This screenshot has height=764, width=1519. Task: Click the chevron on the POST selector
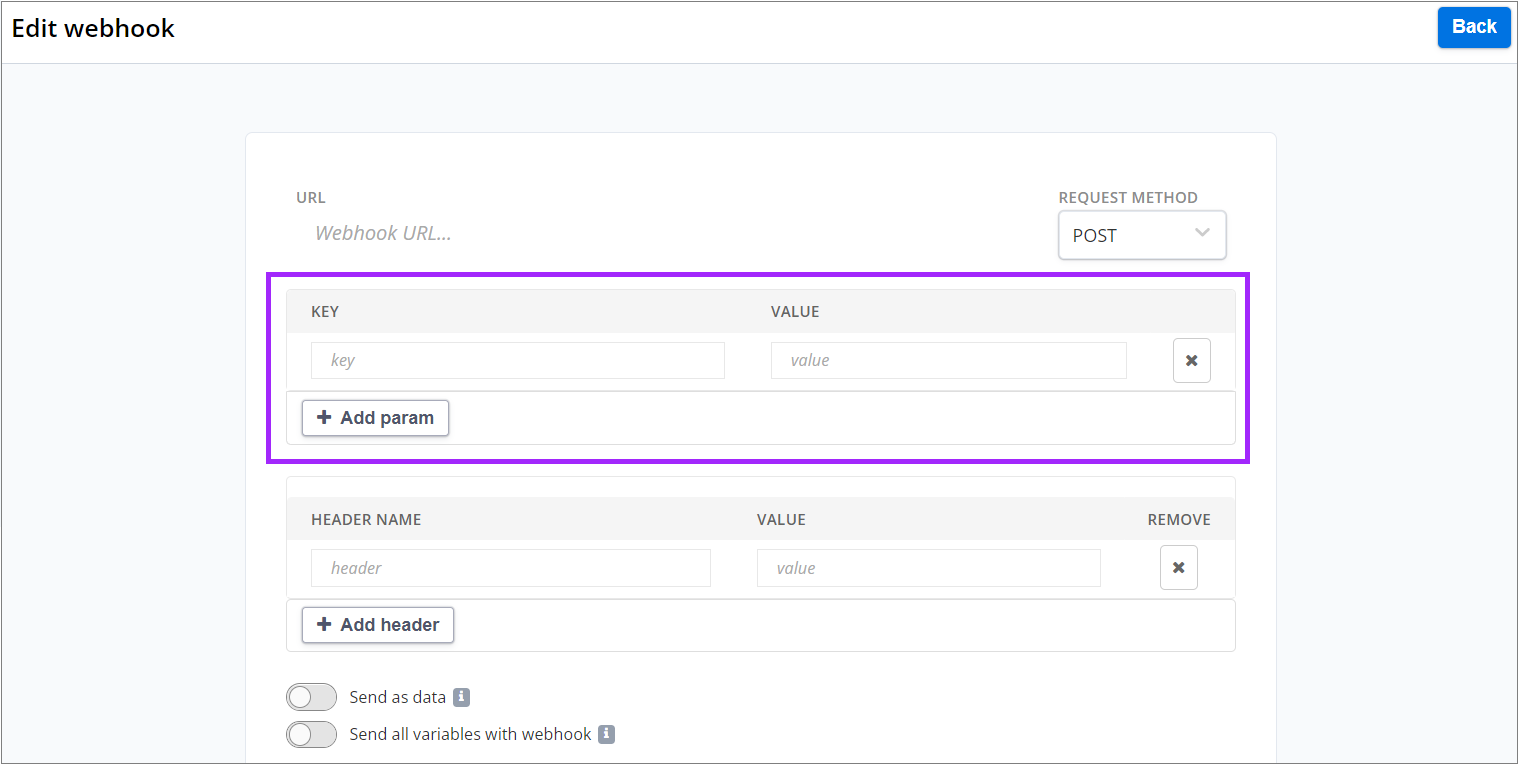coord(1201,232)
